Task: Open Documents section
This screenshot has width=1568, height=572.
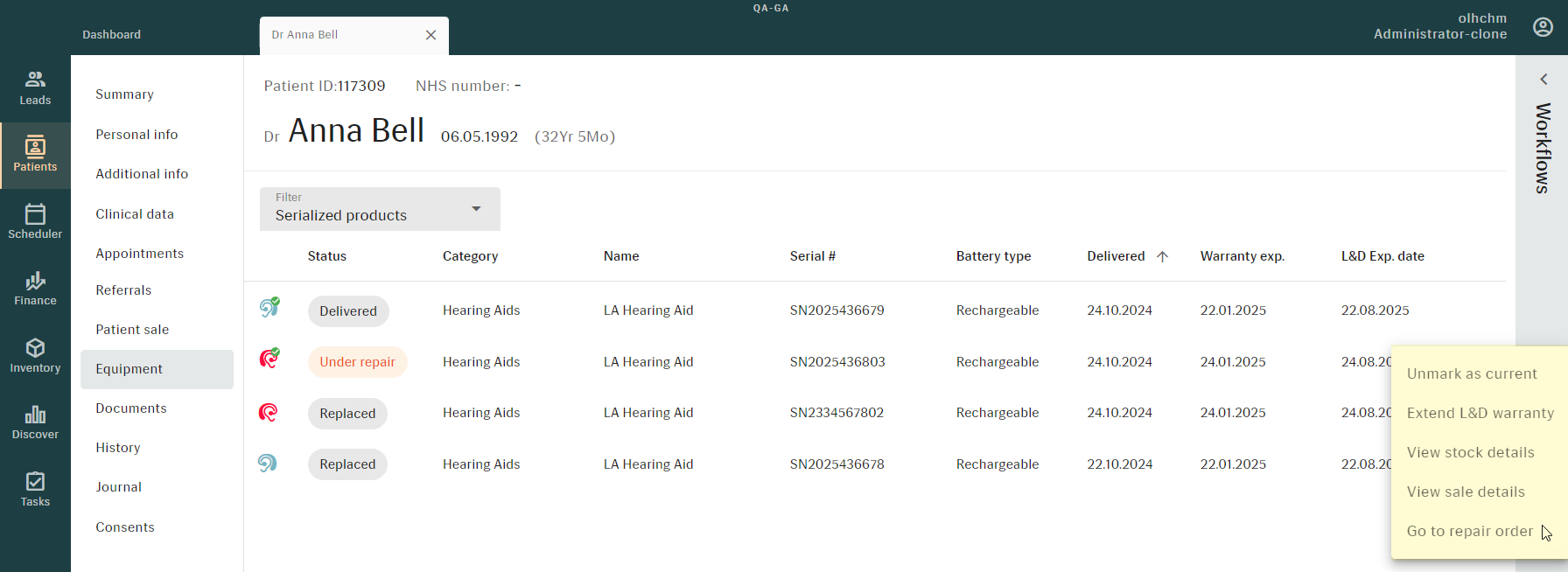Action: click(x=131, y=408)
